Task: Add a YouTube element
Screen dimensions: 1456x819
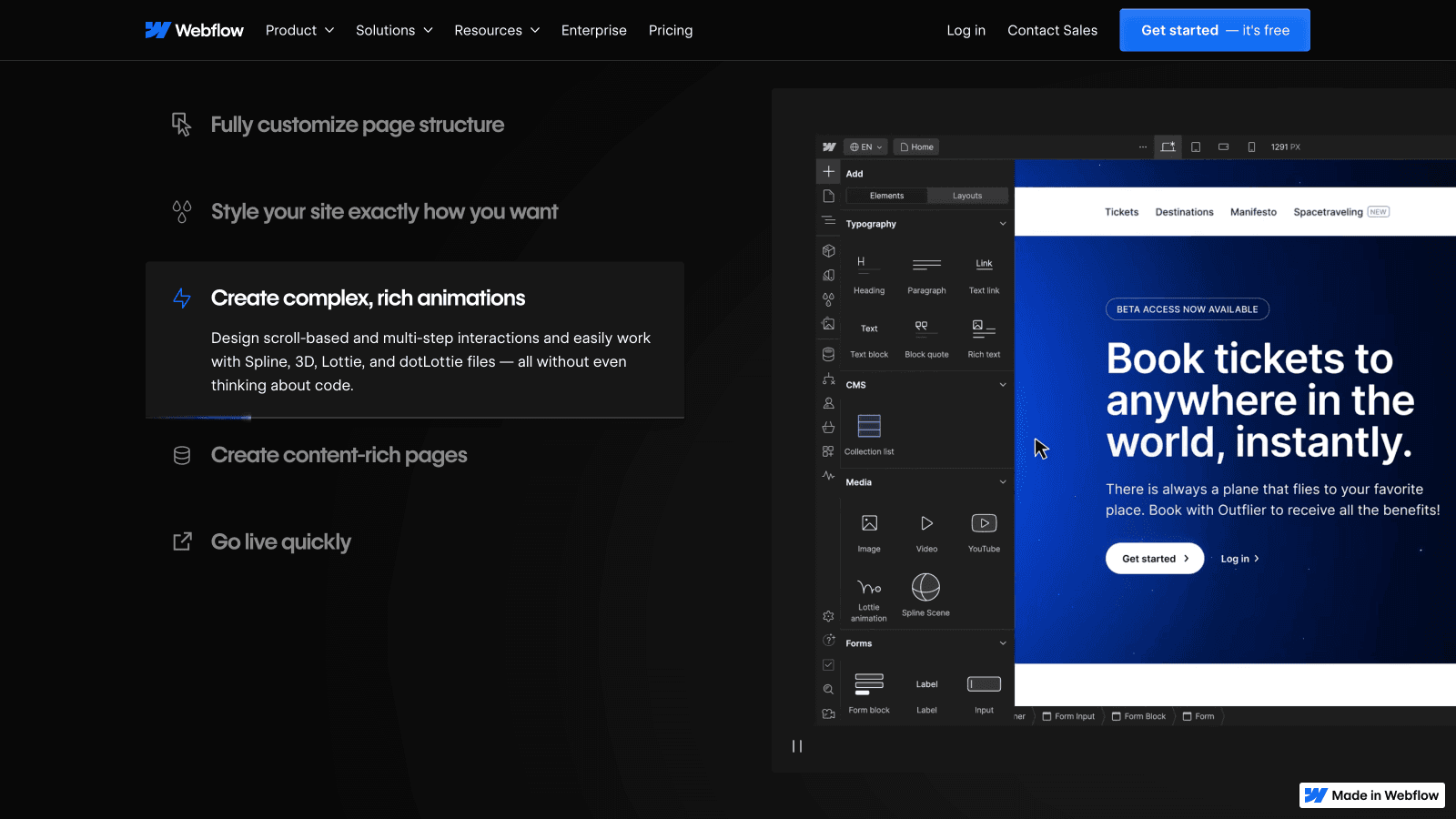Action: 984,532
